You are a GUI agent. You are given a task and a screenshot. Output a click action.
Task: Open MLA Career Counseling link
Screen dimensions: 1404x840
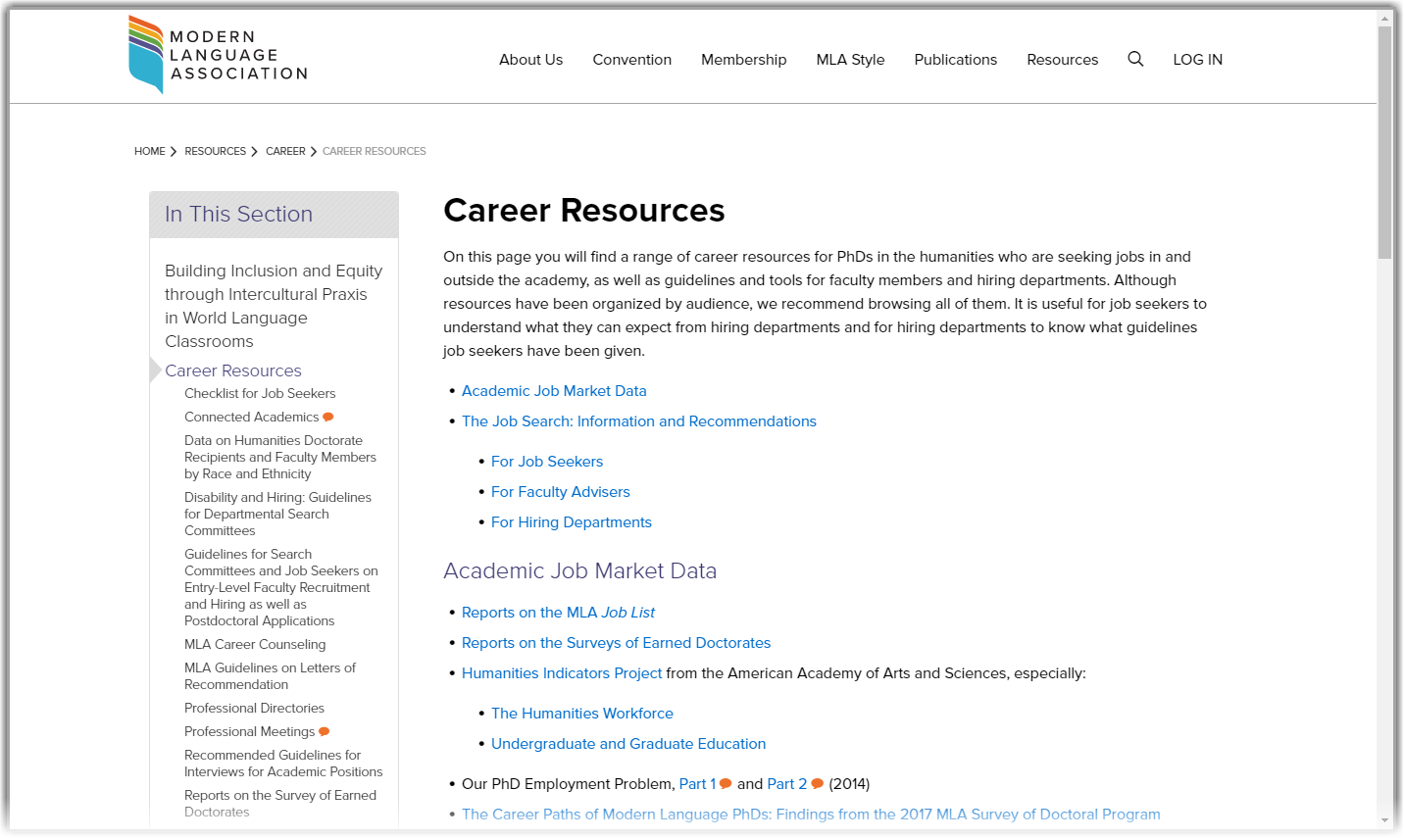(255, 645)
